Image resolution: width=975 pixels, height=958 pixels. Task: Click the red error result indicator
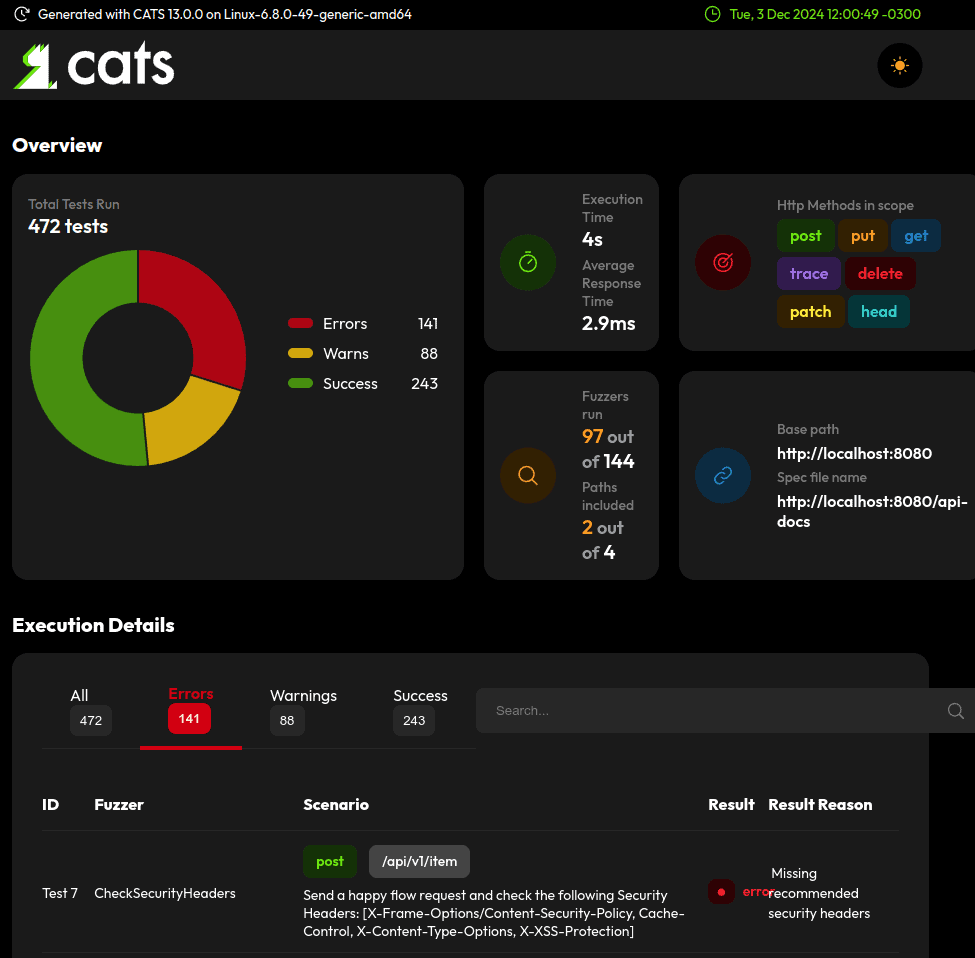pos(721,891)
